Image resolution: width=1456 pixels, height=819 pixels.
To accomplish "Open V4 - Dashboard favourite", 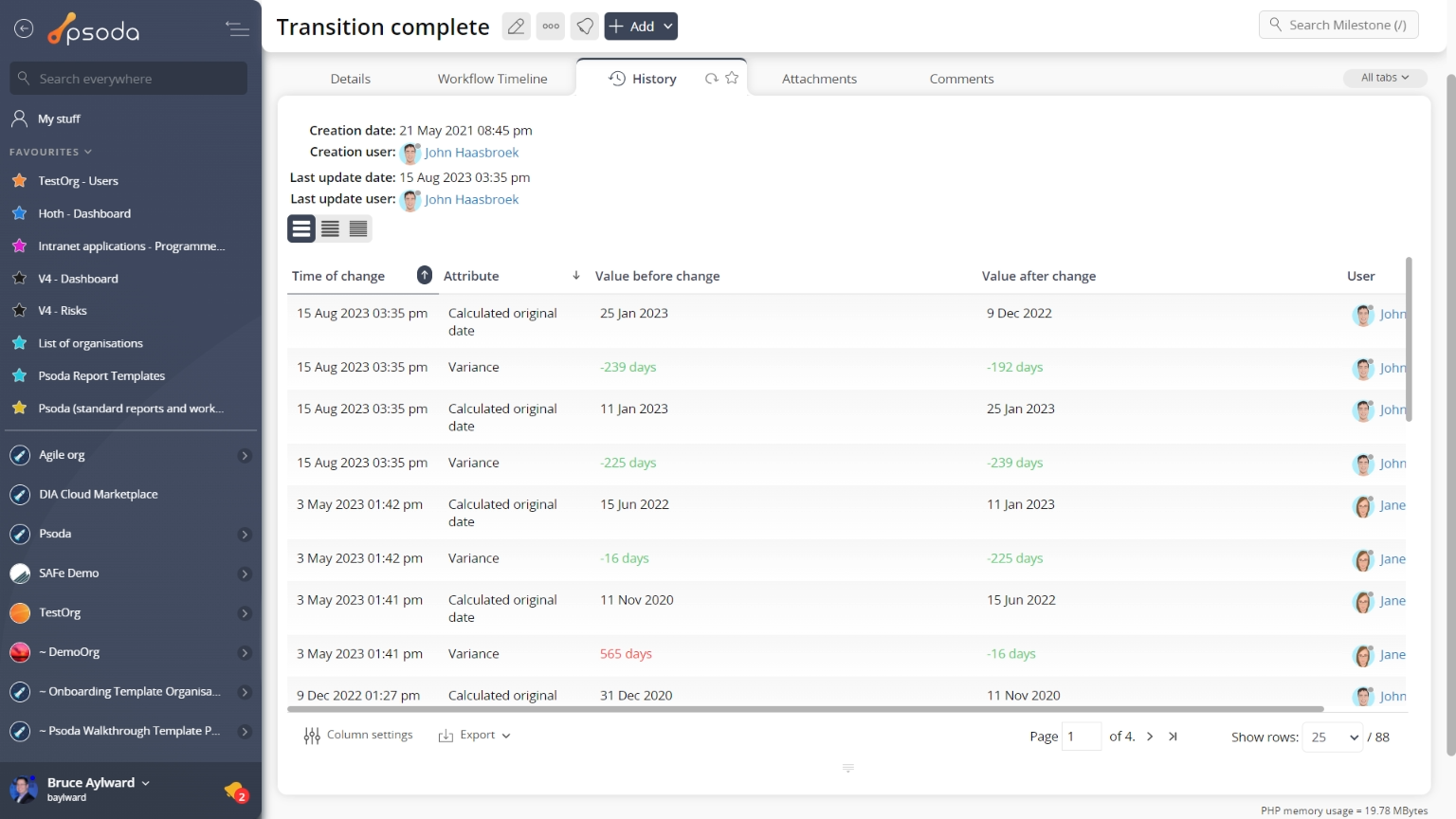I will 78,279.
